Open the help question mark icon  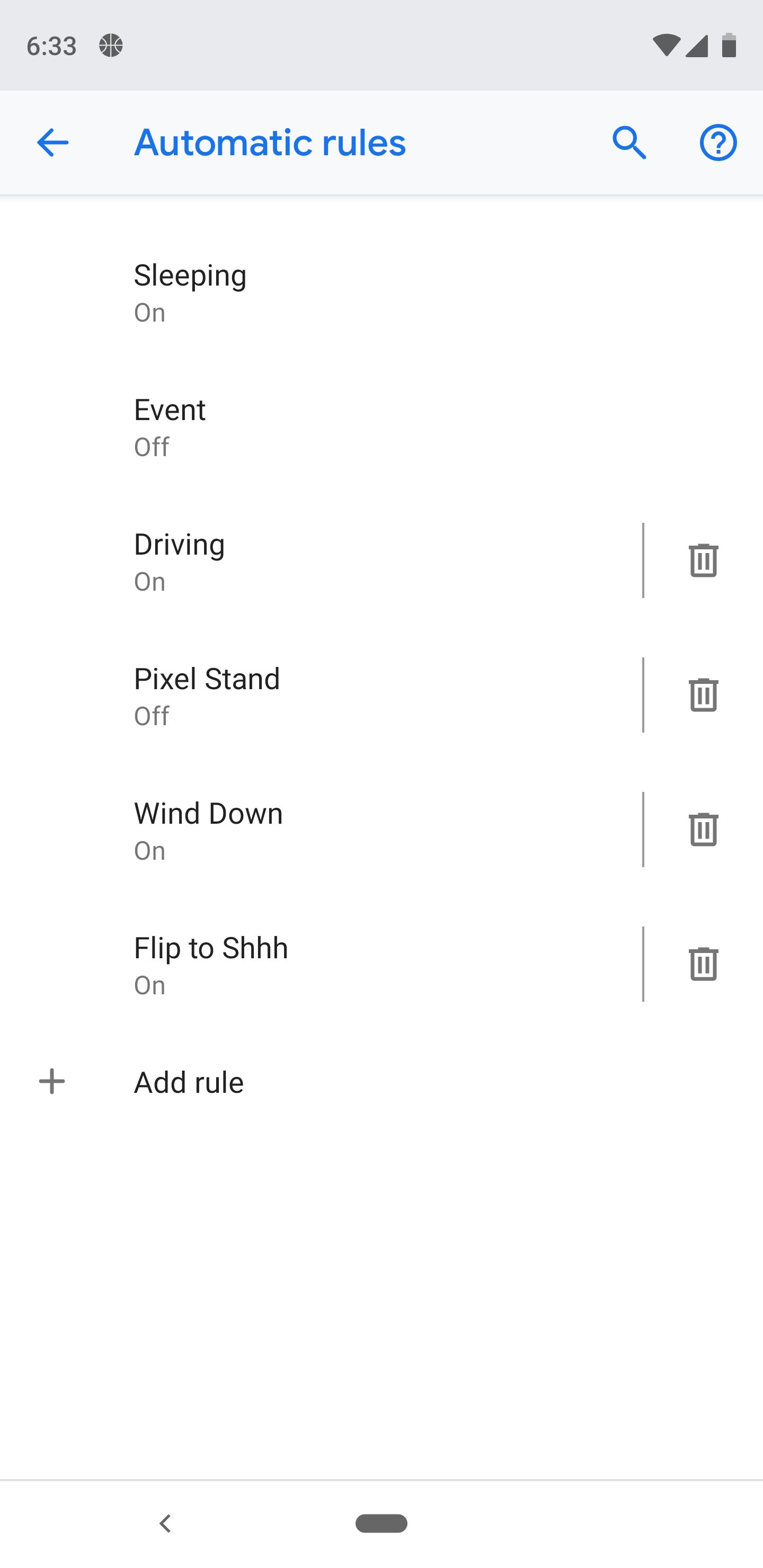pyautogui.click(x=718, y=142)
